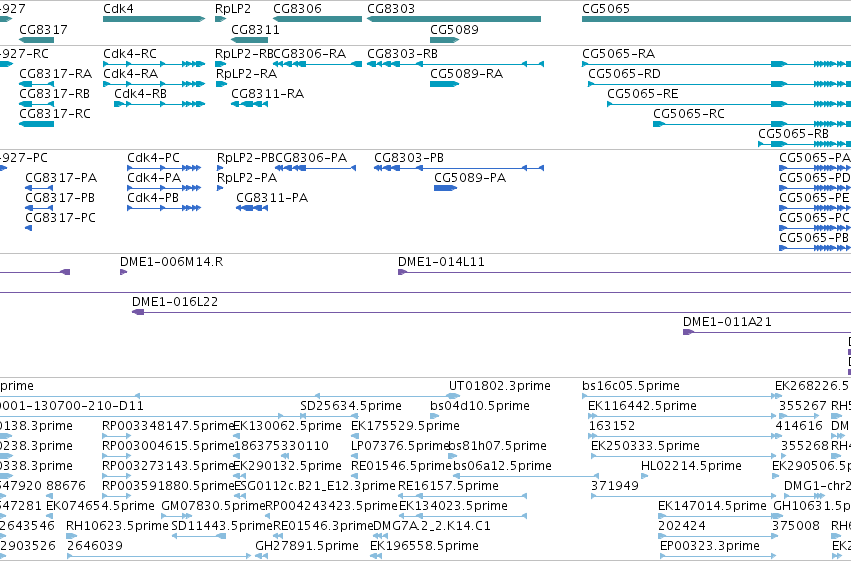Viewport: 851px width, 561px height.
Task: Select the CG5065 gene label
Action: [606, 9]
